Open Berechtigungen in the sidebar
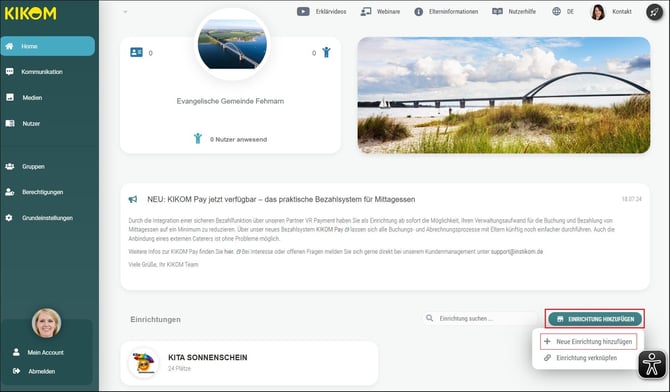This screenshot has width=670, height=392. click(x=42, y=192)
